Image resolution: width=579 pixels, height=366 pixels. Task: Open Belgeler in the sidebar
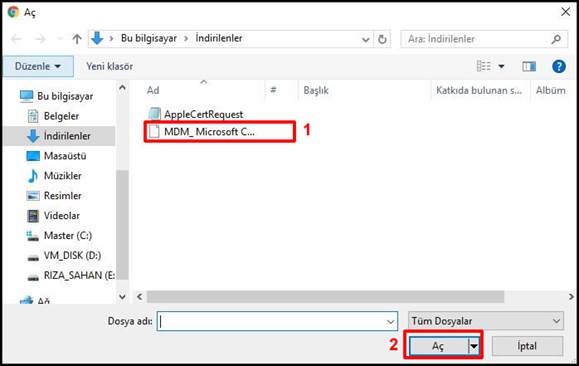click(61, 116)
